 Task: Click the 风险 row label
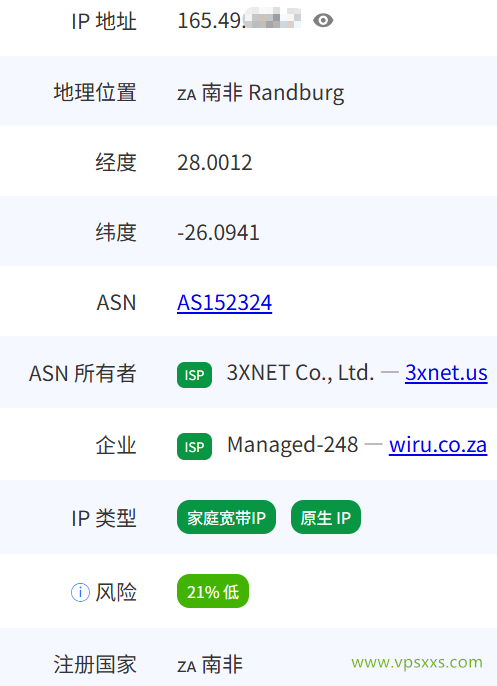[x=116, y=593]
